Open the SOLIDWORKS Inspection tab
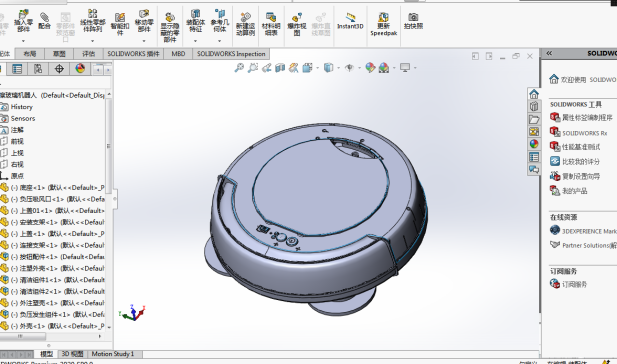Screen dimensions: 617x364 tap(231, 54)
